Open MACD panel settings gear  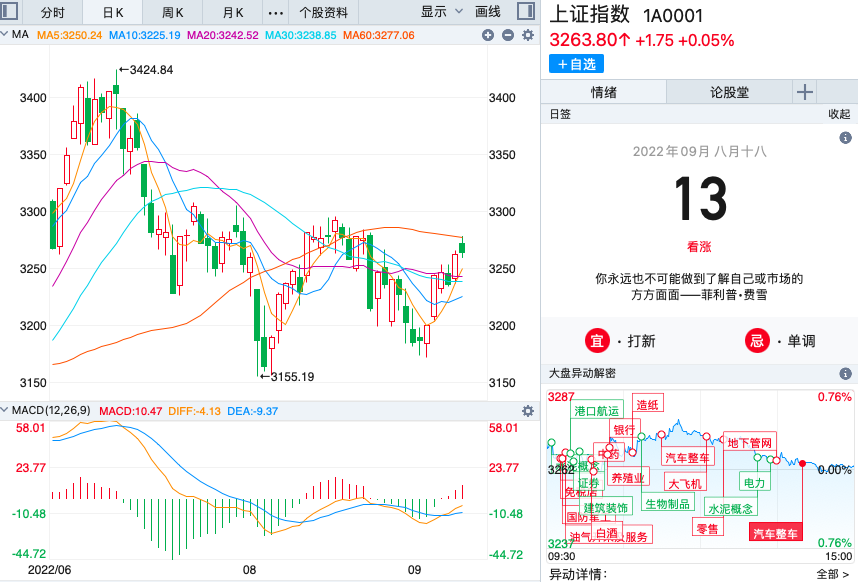[x=528, y=411]
